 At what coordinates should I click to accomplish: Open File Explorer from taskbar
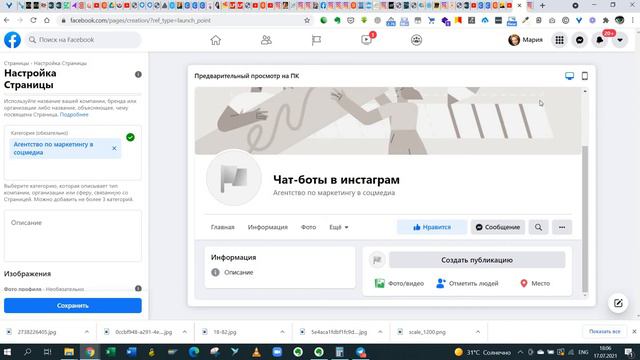(69, 352)
